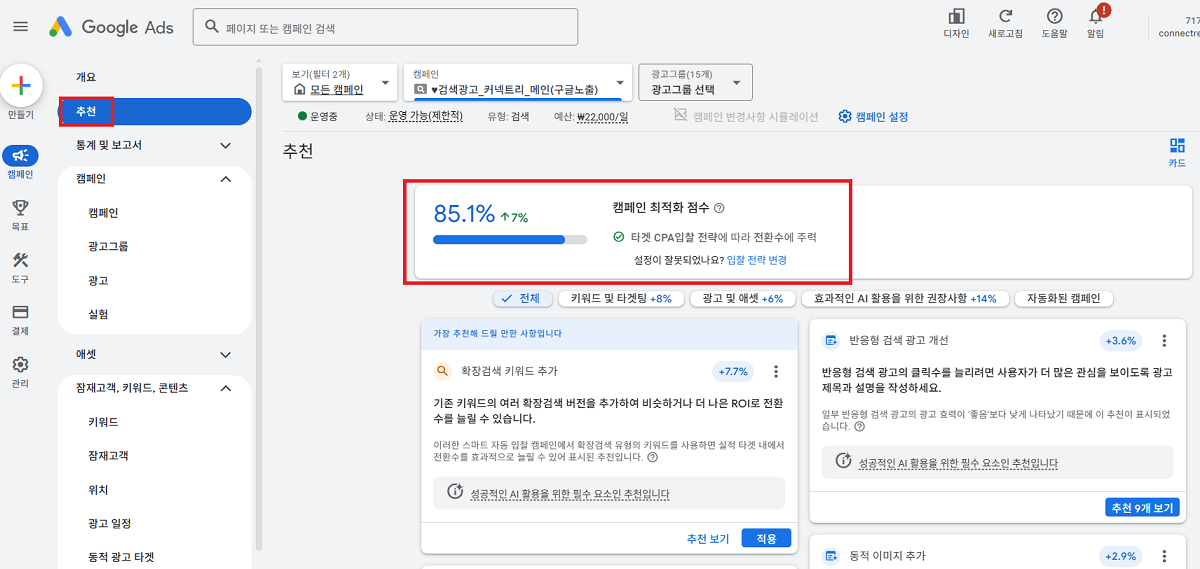Screen dimensions: 1200x569
Task: Expand the 통계 및 보고서 section
Action: coord(225,145)
